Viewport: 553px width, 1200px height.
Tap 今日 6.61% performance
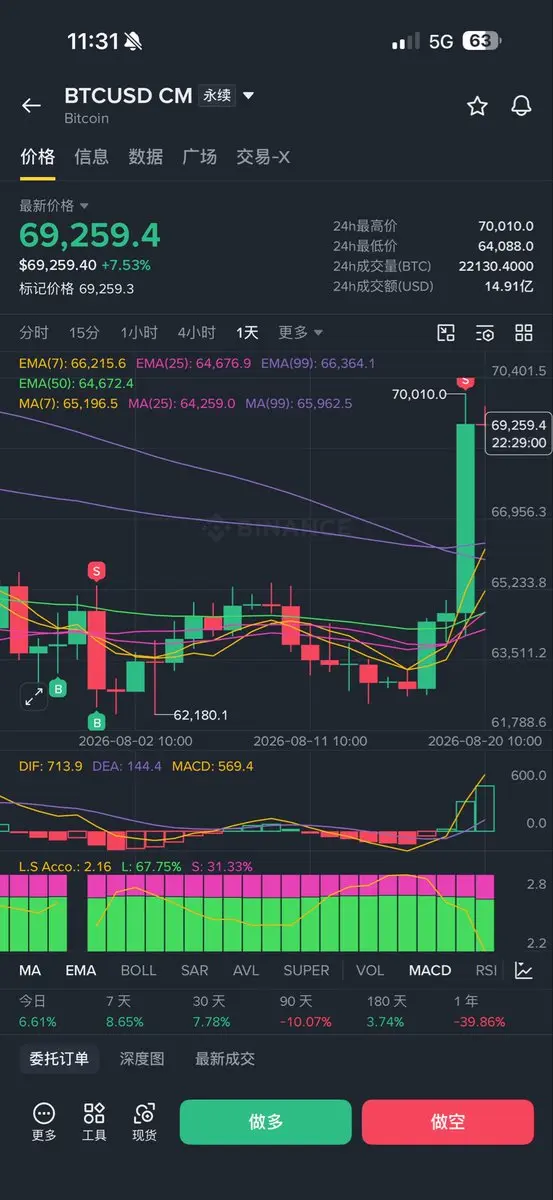pos(38,1011)
